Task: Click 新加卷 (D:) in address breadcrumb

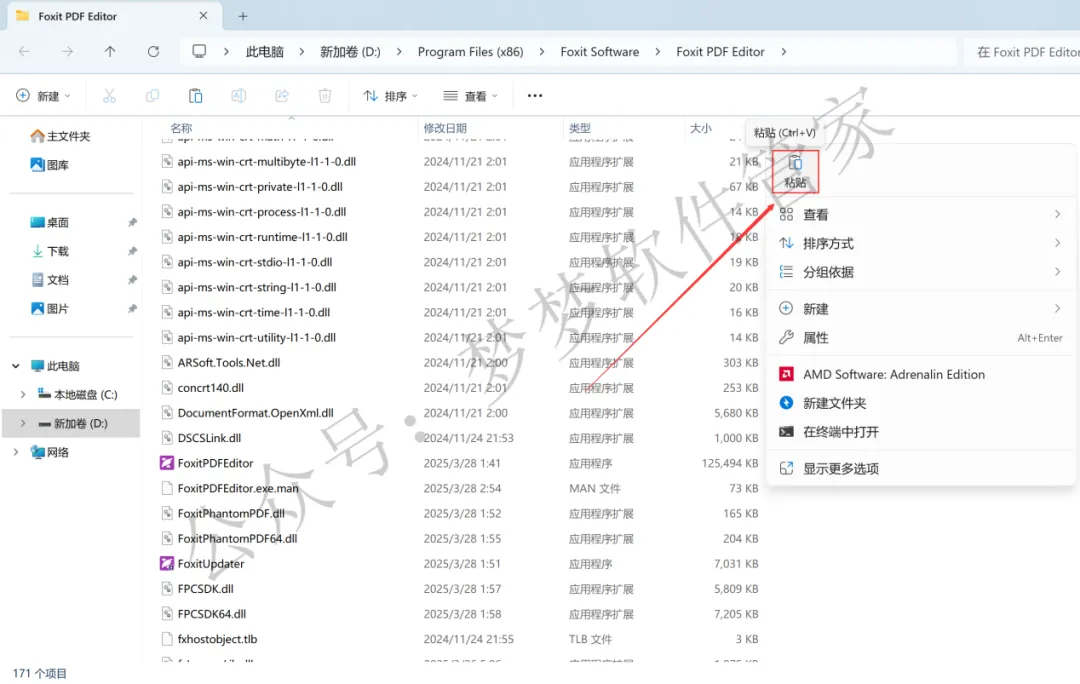Action: point(350,52)
